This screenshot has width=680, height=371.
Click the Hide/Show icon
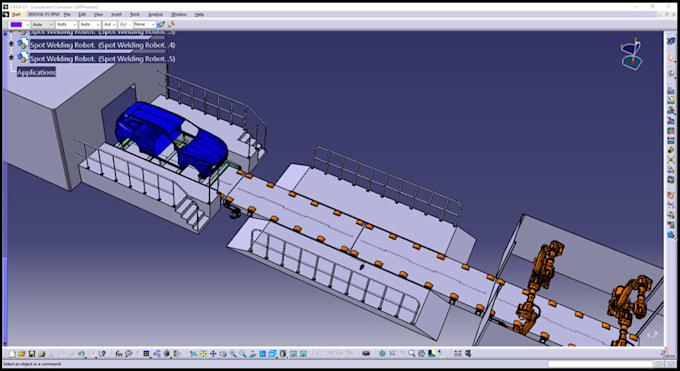pyautogui.click(x=293, y=354)
